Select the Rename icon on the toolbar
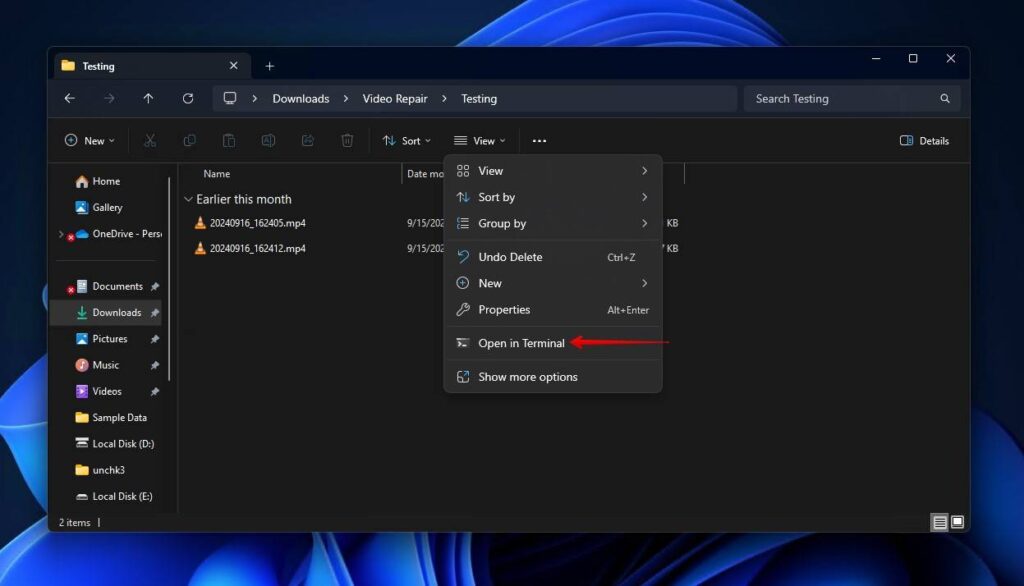 click(x=268, y=140)
